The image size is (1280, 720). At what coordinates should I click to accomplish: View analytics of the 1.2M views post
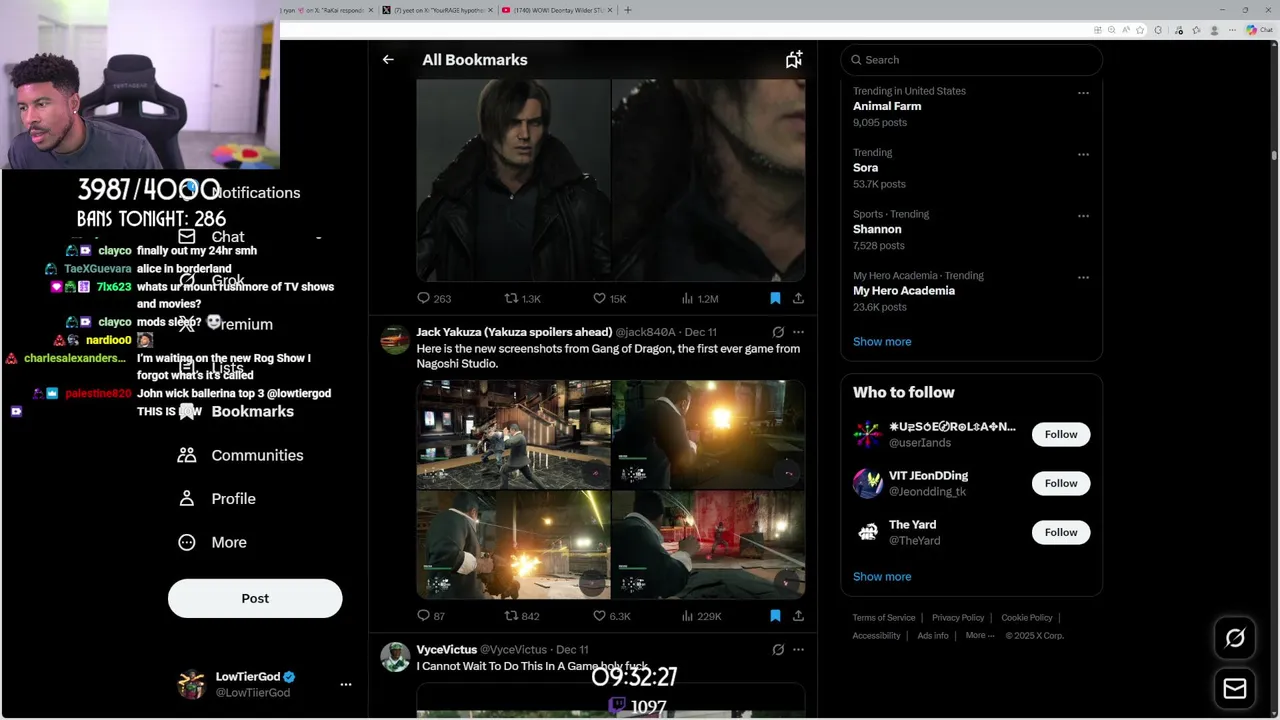699,298
